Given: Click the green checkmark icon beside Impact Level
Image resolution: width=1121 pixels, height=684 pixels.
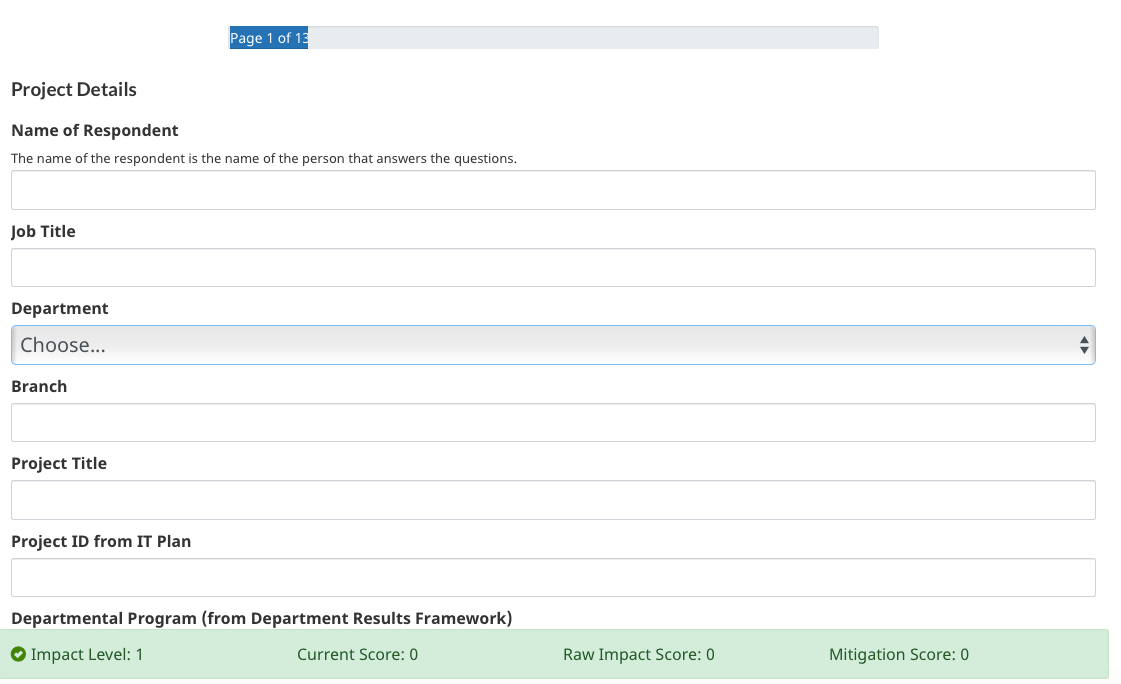Looking at the screenshot, I should (x=18, y=655).
